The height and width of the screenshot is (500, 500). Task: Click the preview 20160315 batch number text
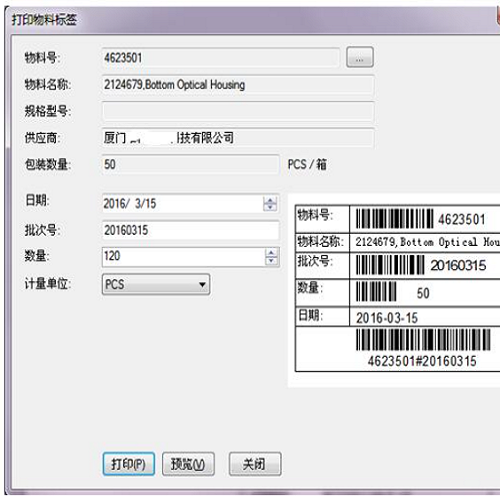point(458,266)
